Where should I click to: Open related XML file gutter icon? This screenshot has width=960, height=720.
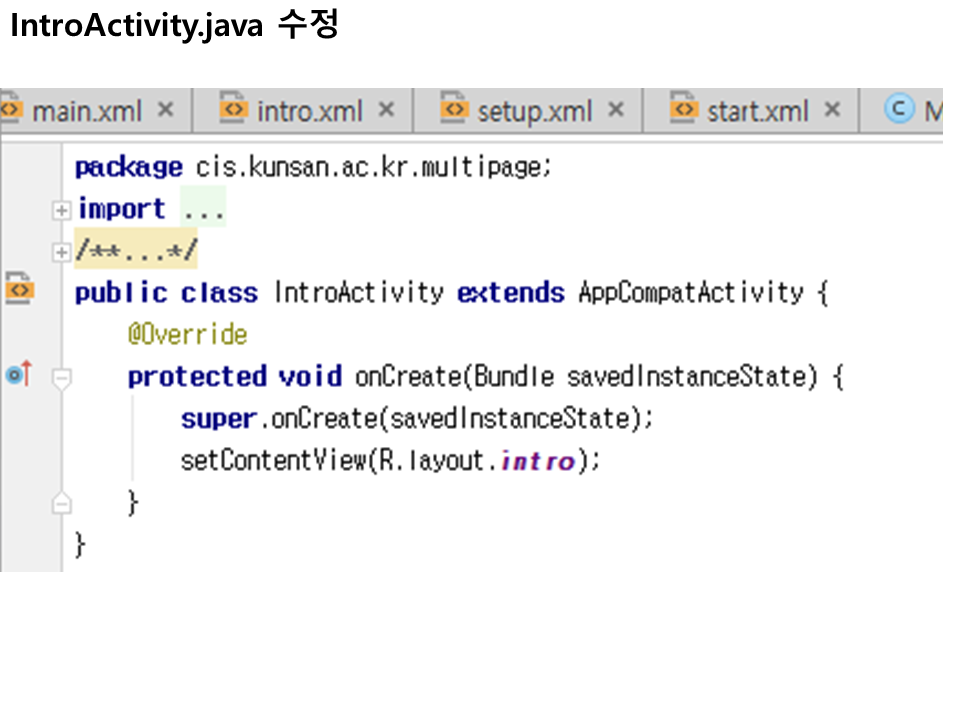point(19,291)
